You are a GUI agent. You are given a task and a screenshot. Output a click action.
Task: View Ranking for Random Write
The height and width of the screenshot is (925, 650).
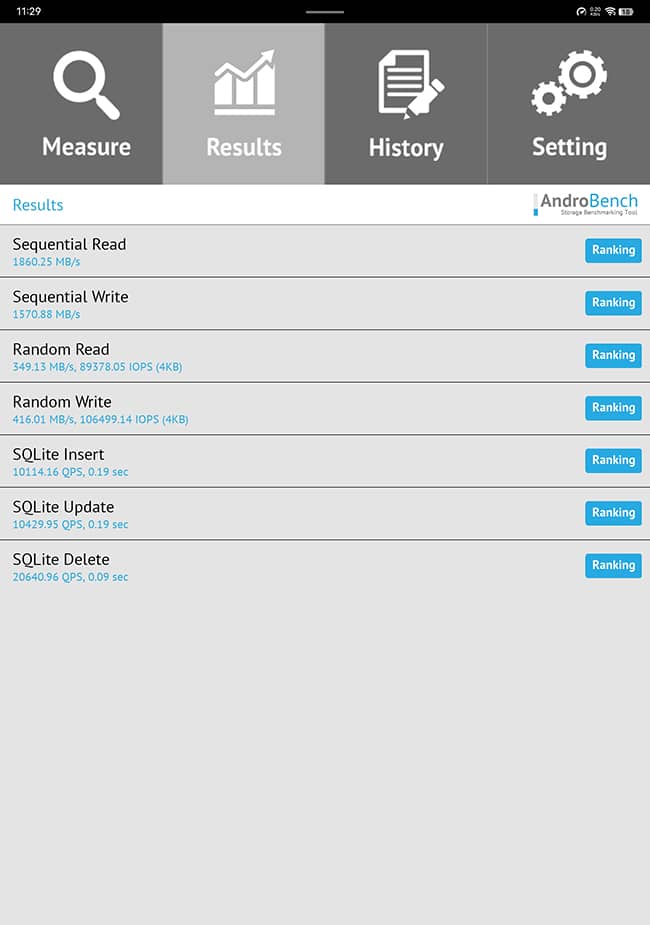(613, 408)
